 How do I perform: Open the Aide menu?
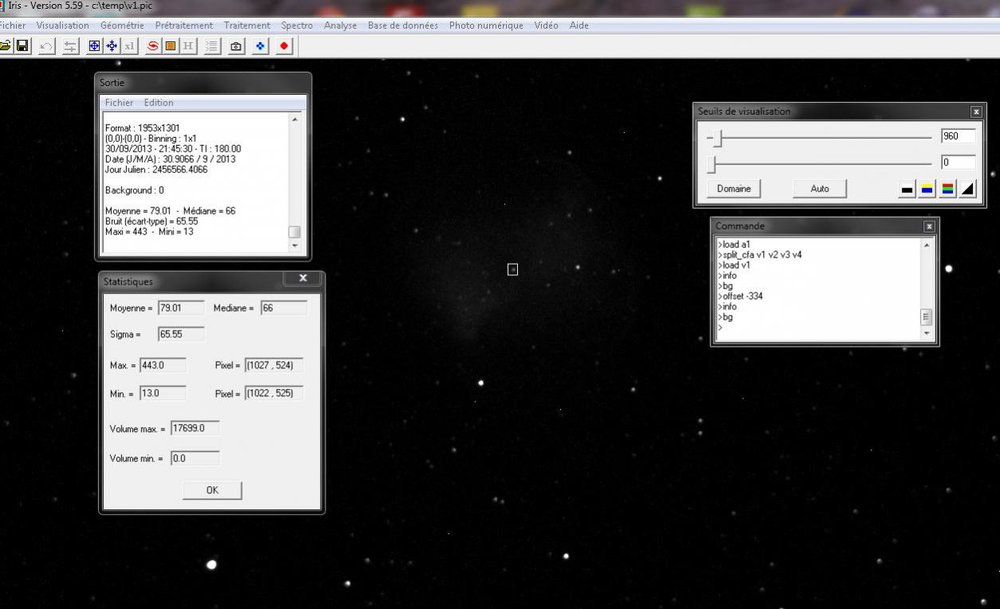click(x=578, y=26)
